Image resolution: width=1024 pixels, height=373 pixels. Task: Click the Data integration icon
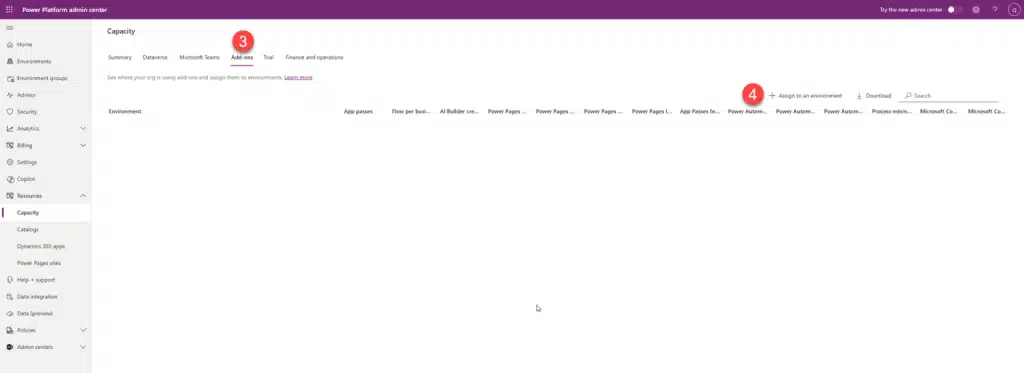(x=10, y=297)
